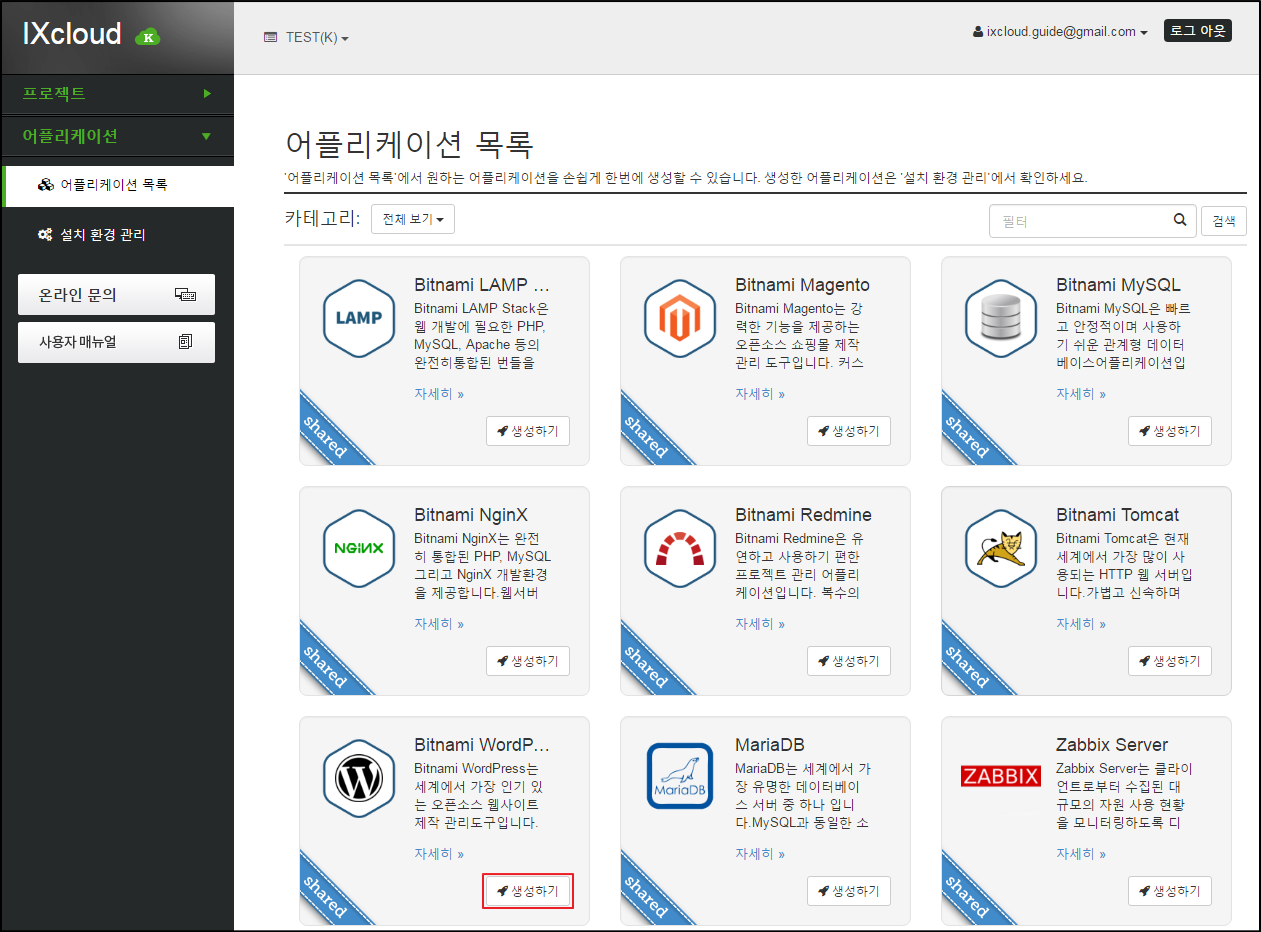Viewport: 1261px width, 932px height.
Task: Click the Bitnami MySQL database icon
Action: 1001,318
